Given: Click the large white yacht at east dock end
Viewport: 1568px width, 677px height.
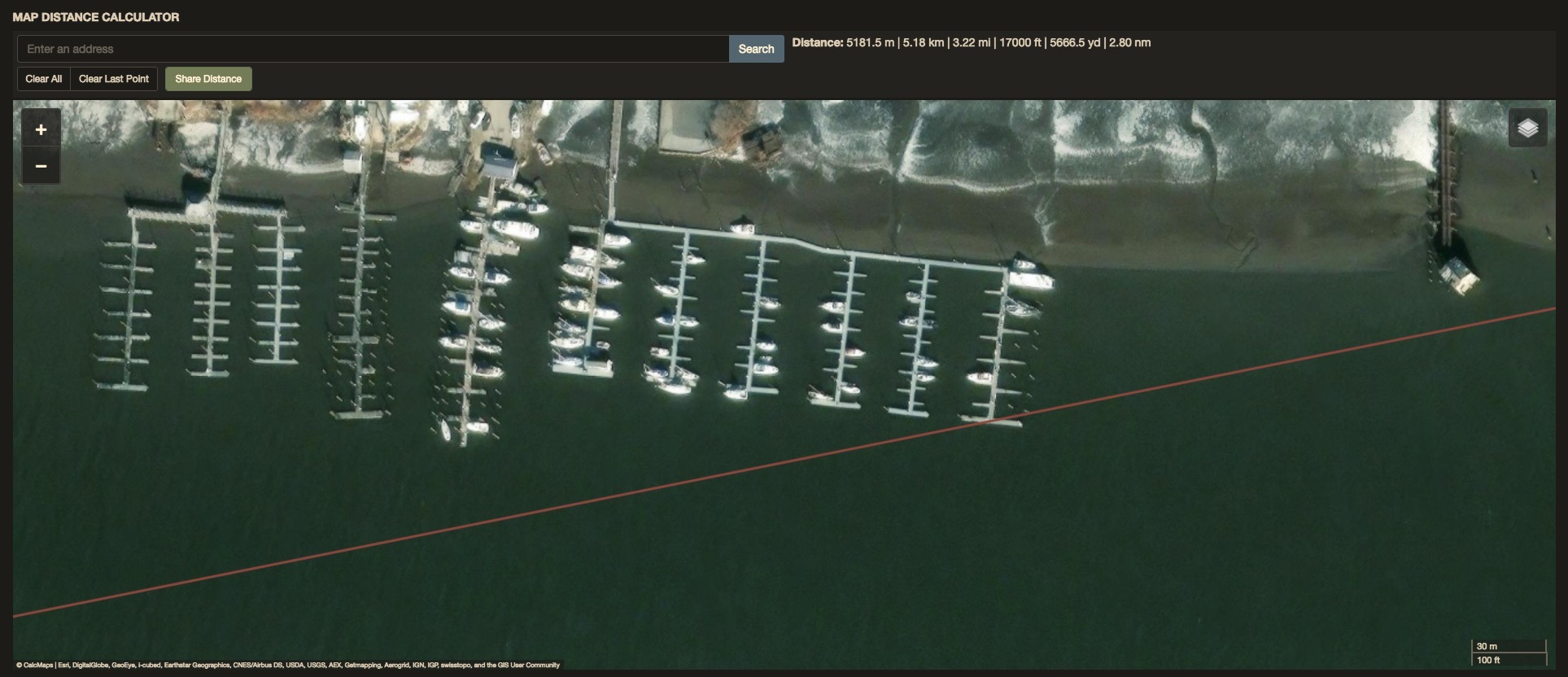Looking at the screenshot, I should click(x=1030, y=280).
